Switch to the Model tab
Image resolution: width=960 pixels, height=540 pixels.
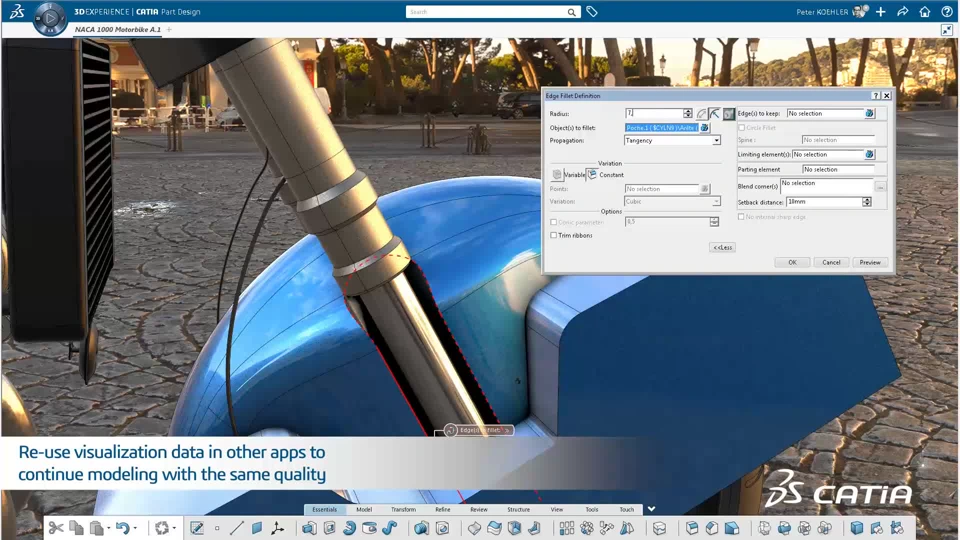[x=364, y=509]
